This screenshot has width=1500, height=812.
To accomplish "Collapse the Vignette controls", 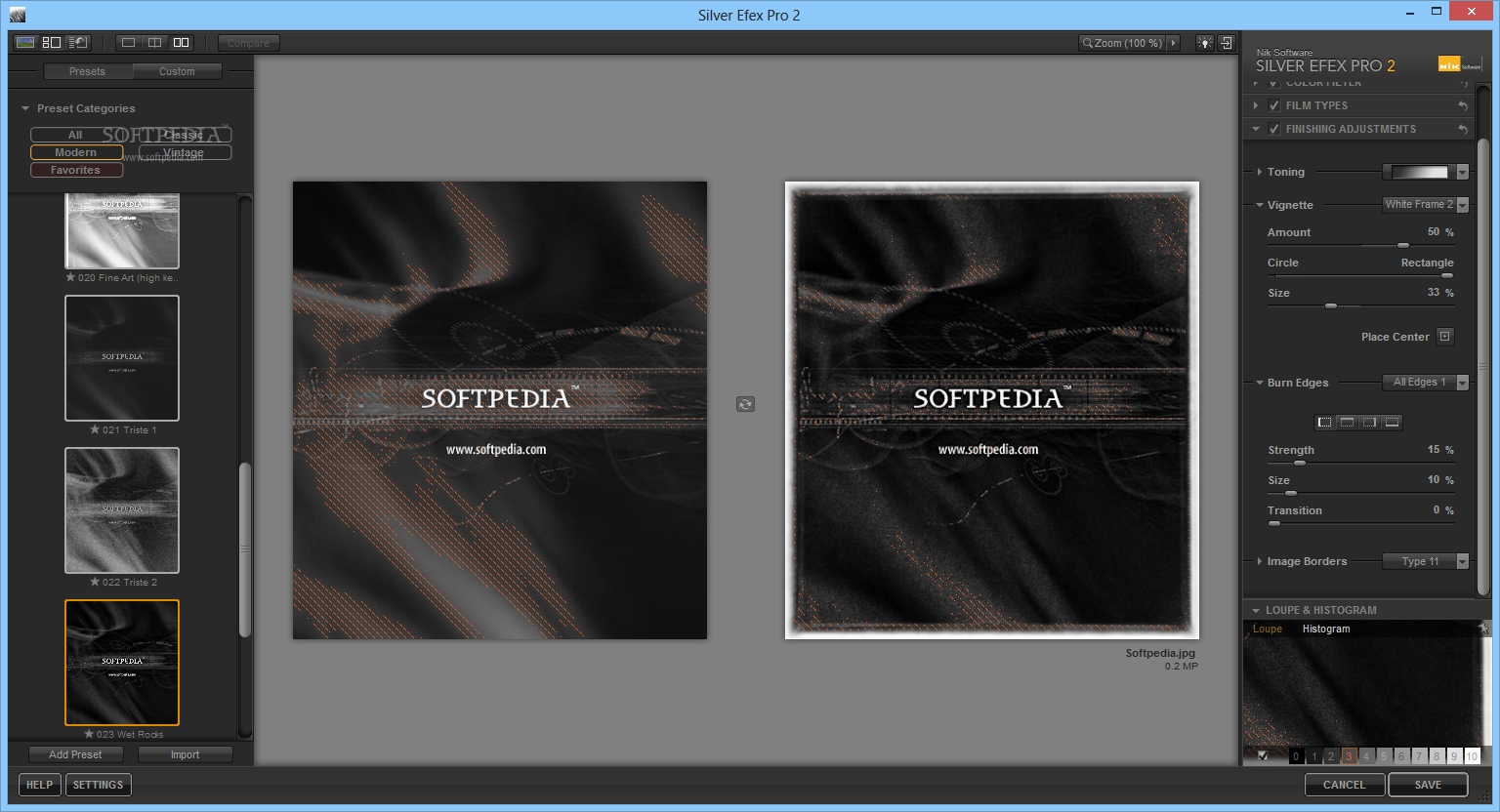I will click(1260, 205).
